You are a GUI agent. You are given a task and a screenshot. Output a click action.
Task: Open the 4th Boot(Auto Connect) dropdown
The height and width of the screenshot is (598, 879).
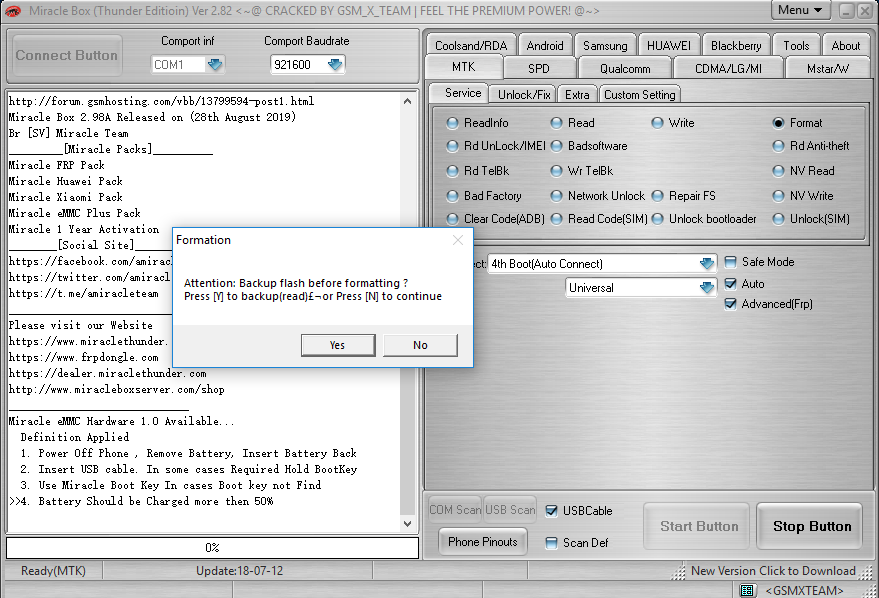(x=707, y=264)
